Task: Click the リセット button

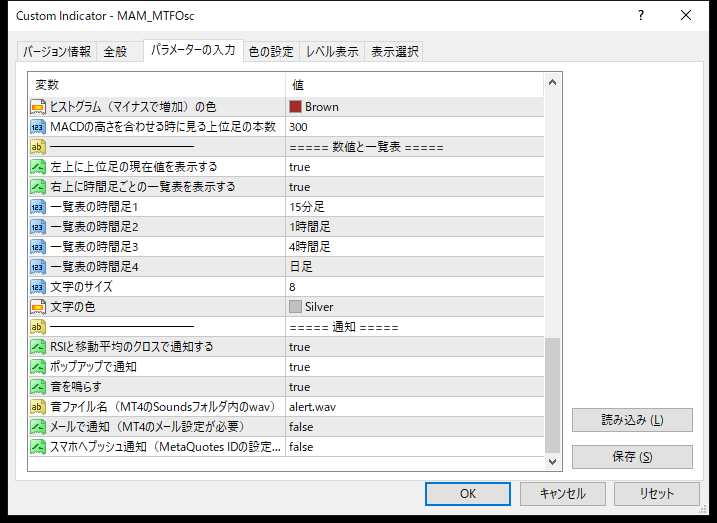Action: click(x=657, y=494)
